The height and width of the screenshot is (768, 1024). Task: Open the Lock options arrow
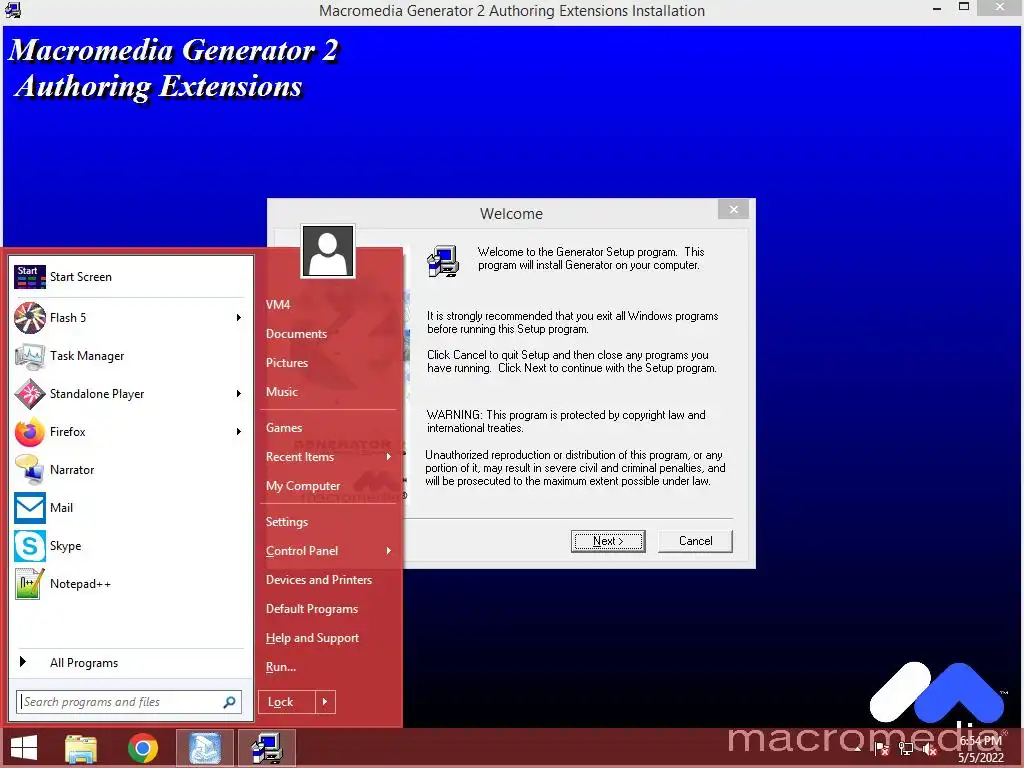325,702
